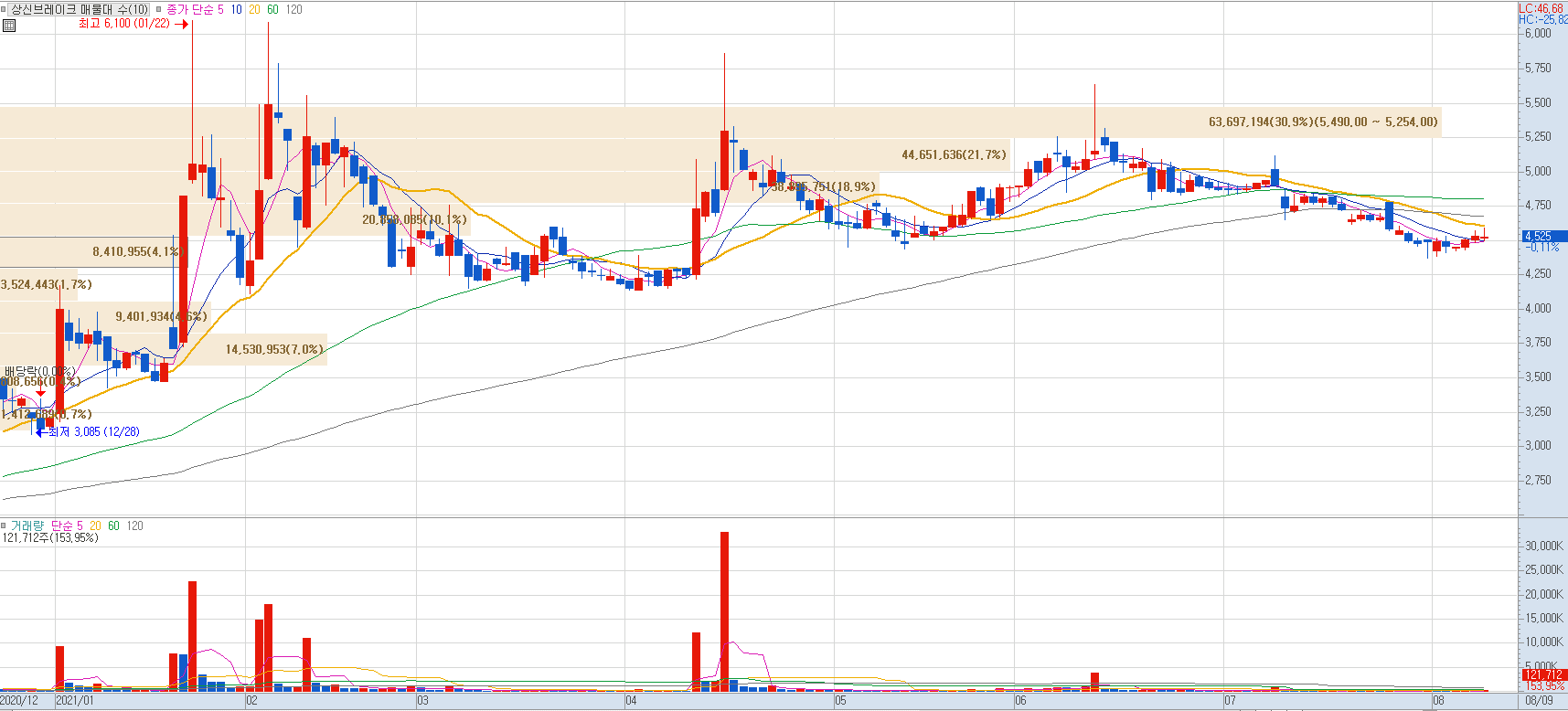Screen dimensions: 1568x711
Task: Click the 3,500 price axis label
Action: [1538, 377]
